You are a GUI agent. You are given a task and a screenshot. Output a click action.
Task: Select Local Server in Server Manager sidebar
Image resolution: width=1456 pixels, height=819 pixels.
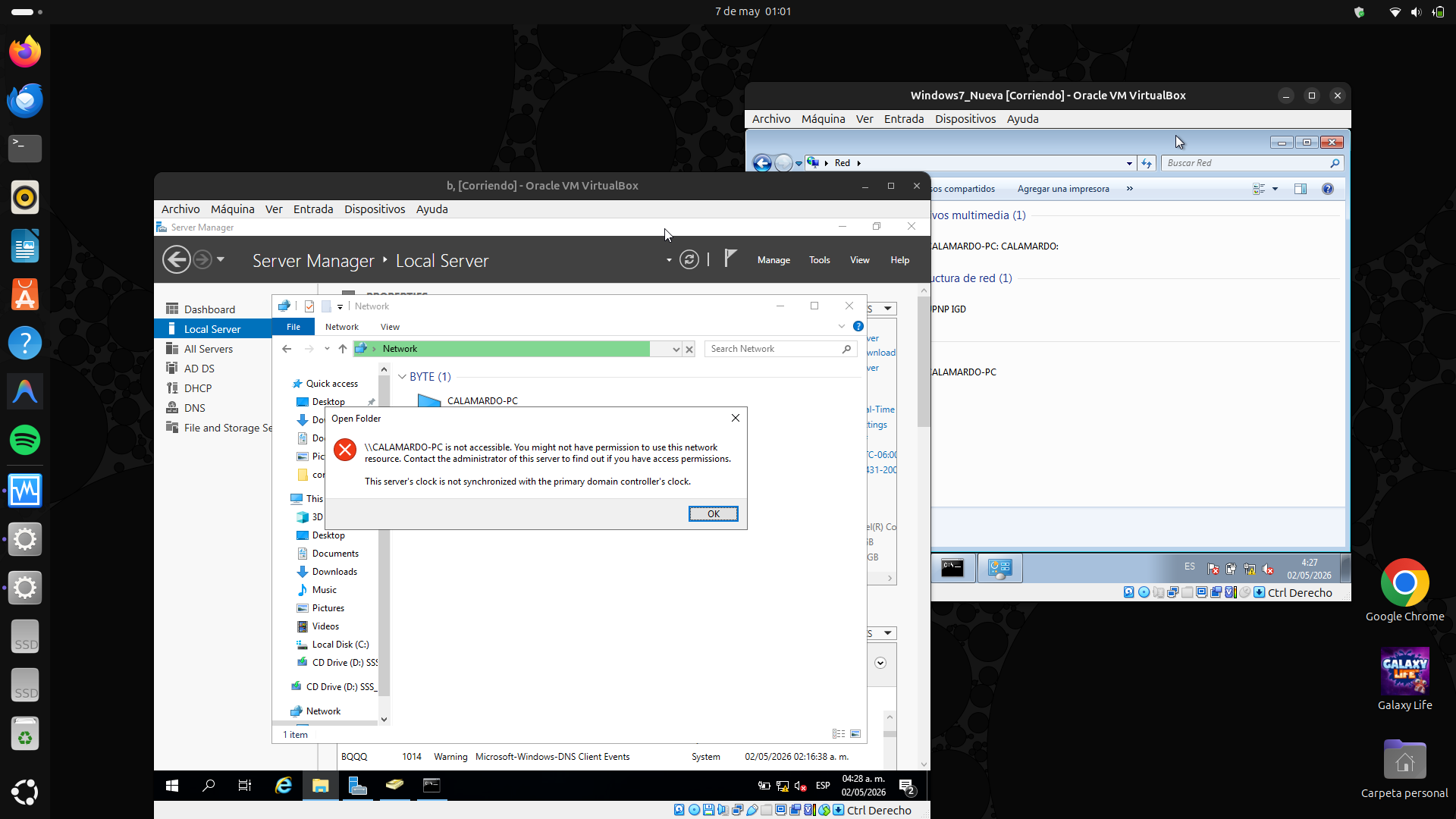pos(213,329)
